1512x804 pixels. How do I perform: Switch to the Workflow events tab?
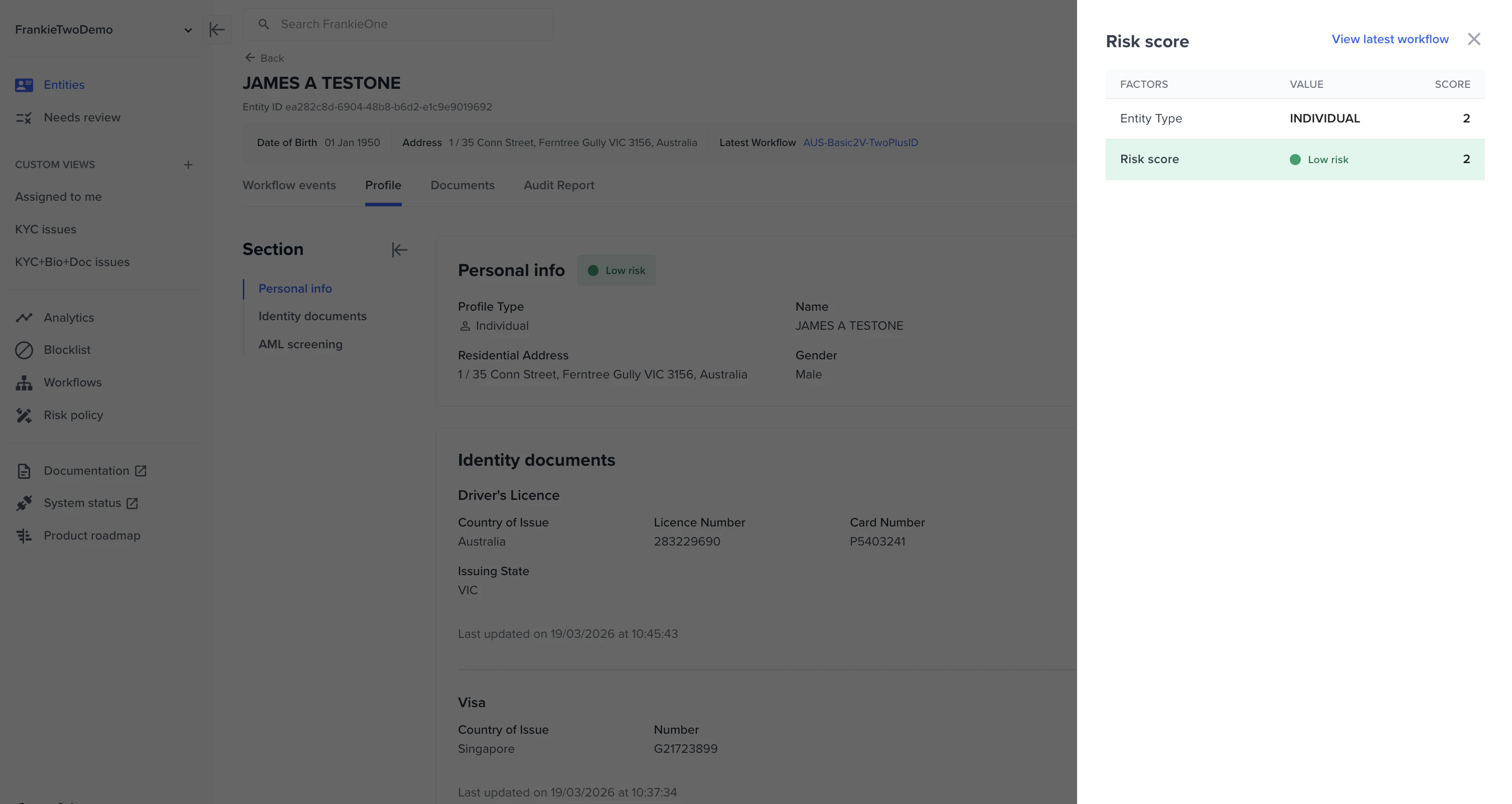click(x=289, y=186)
